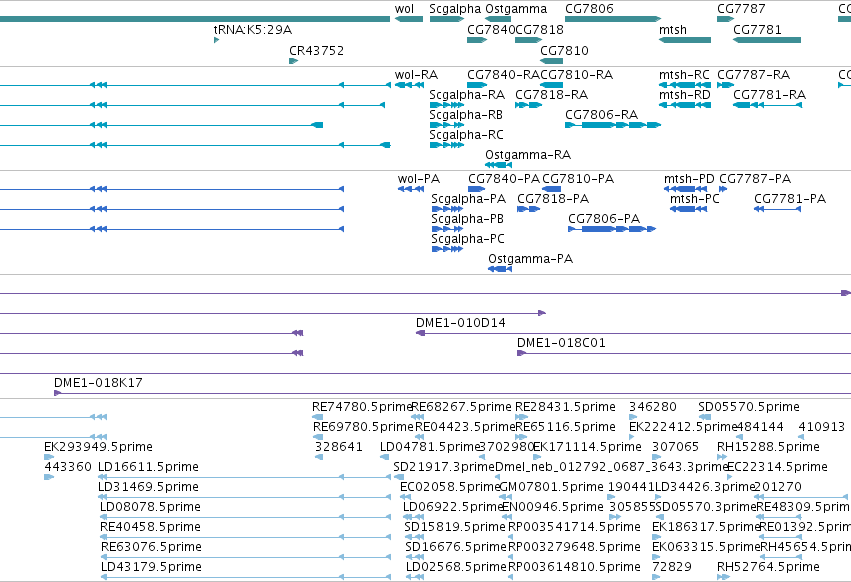Click the CG7810-RA transcript label
This screenshot has width=851, height=582.
tap(576, 75)
